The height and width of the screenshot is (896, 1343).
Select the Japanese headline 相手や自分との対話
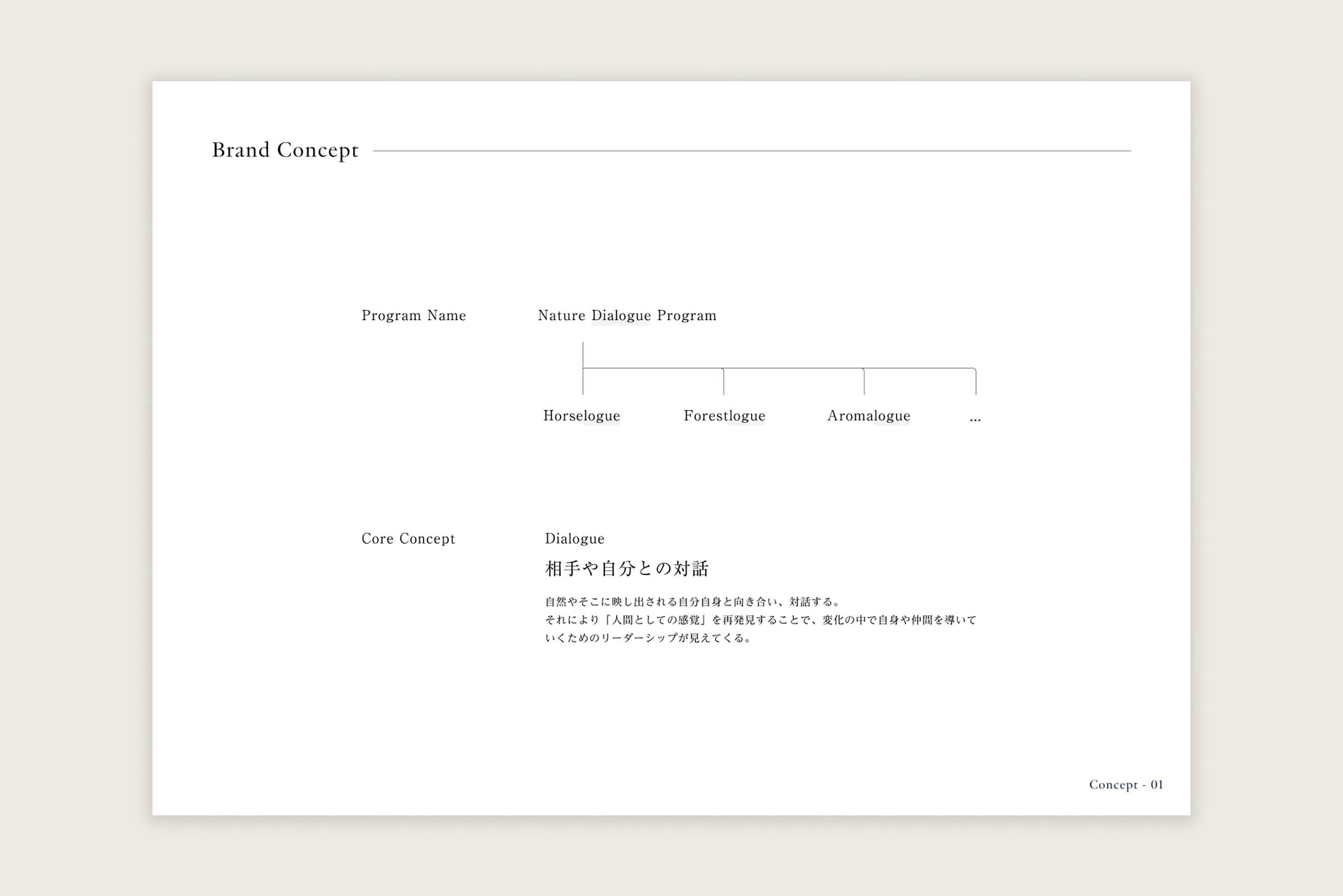626,569
